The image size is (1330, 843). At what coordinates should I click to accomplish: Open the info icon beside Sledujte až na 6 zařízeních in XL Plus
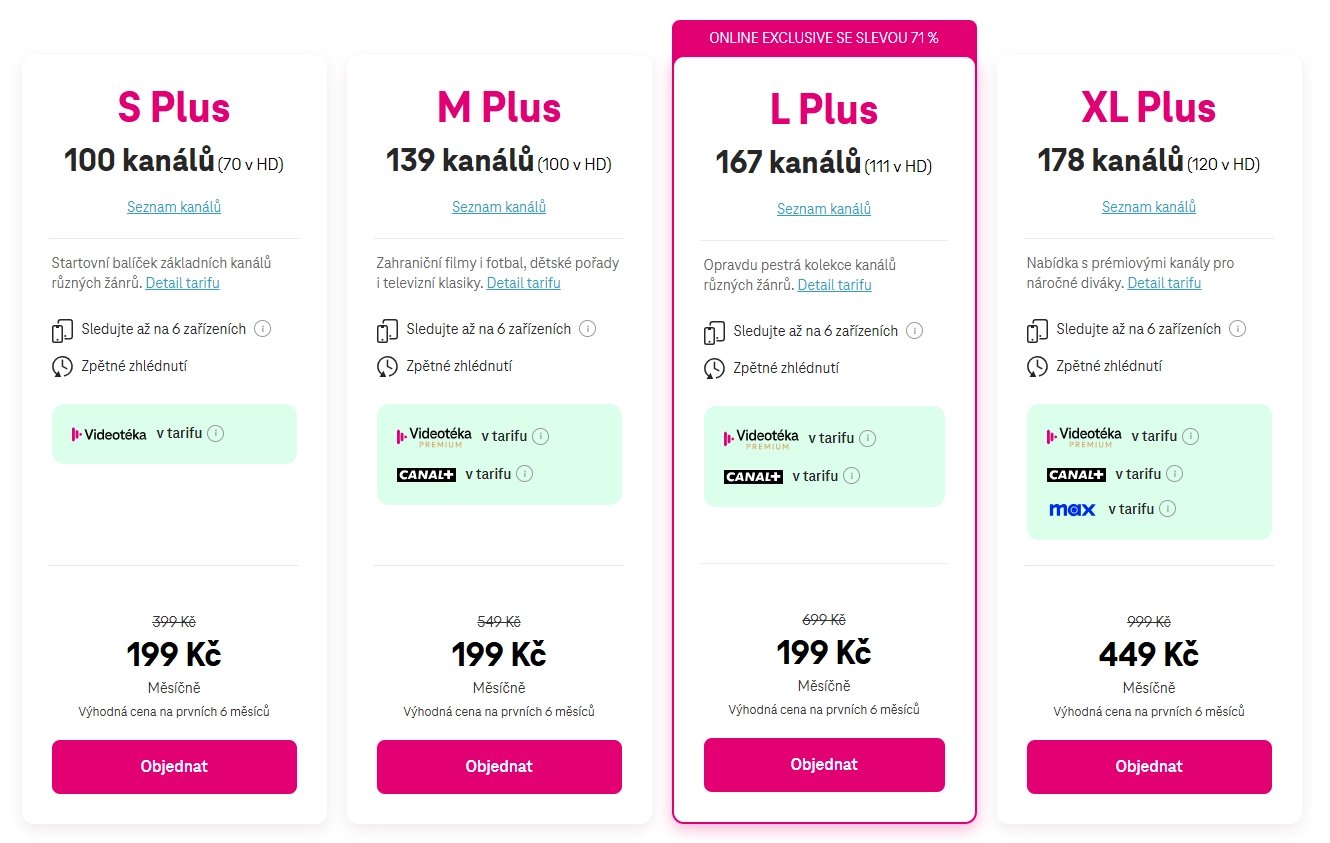[x=1238, y=328]
